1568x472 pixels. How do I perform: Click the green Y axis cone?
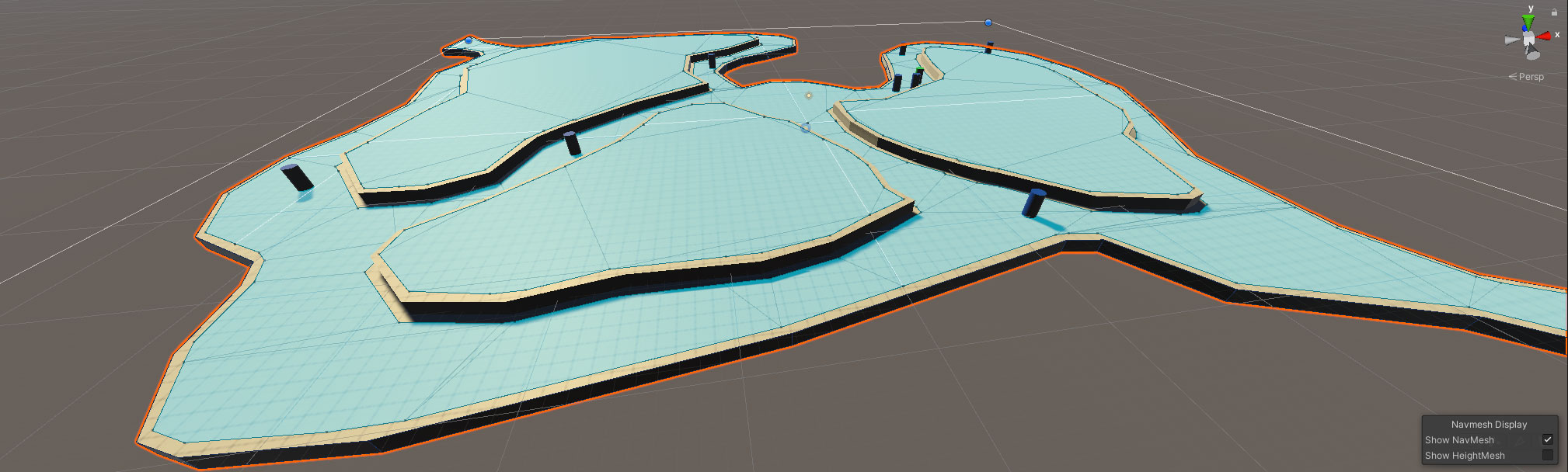[x=1528, y=22]
